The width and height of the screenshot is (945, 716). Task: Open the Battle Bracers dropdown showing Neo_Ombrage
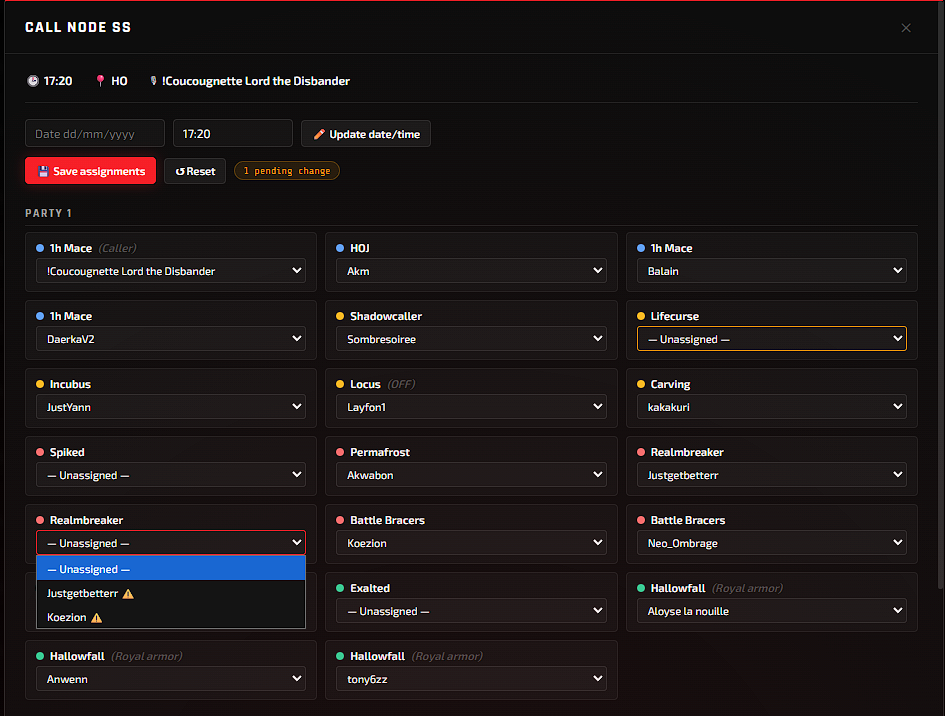[771, 543]
